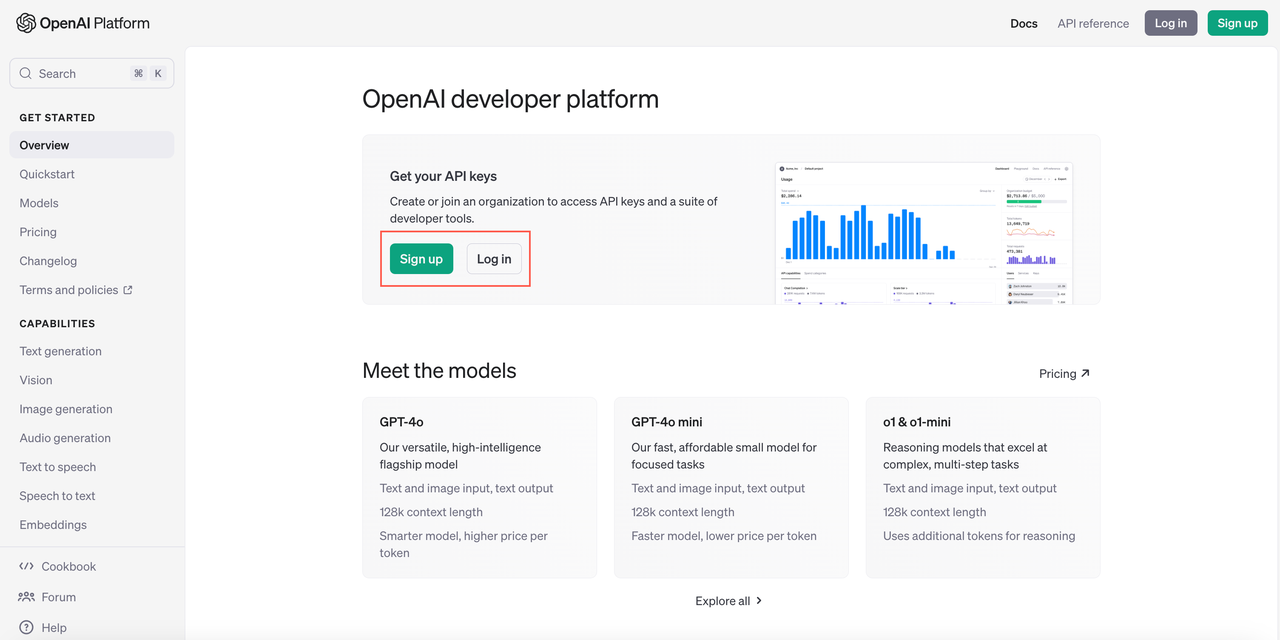The width and height of the screenshot is (1280, 640).
Task: Open Terms and policies link
Action: coord(76,290)
